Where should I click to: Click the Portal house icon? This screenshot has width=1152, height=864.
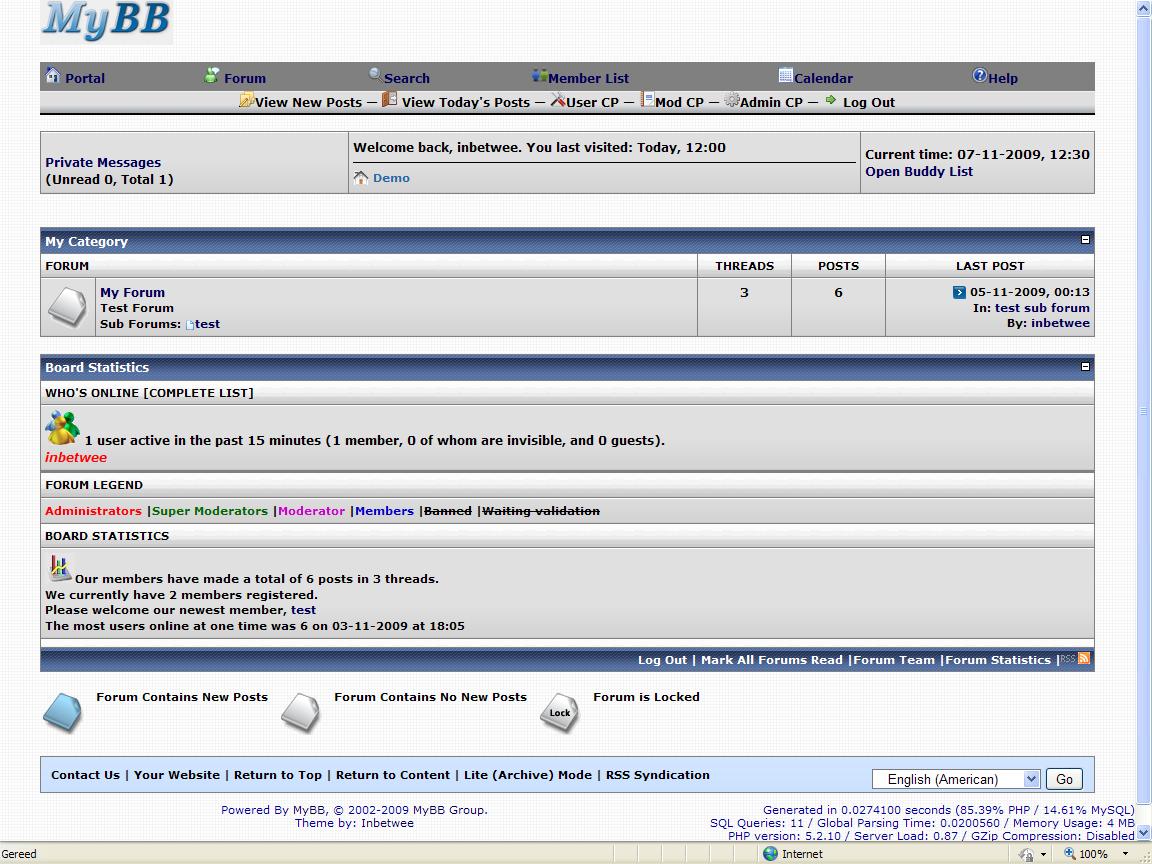tap(53, 75)
